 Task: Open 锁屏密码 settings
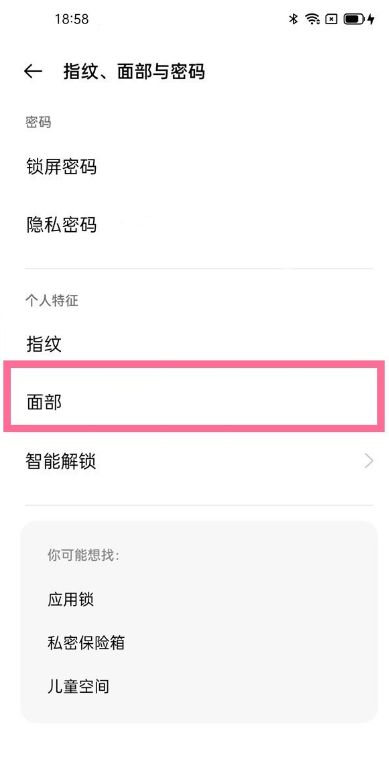coord(194,167)
